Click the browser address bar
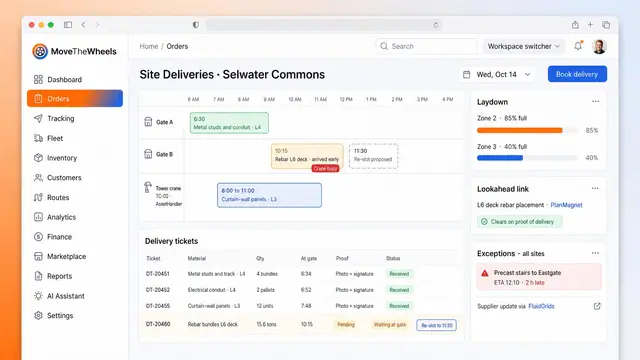 click(323, 25)
